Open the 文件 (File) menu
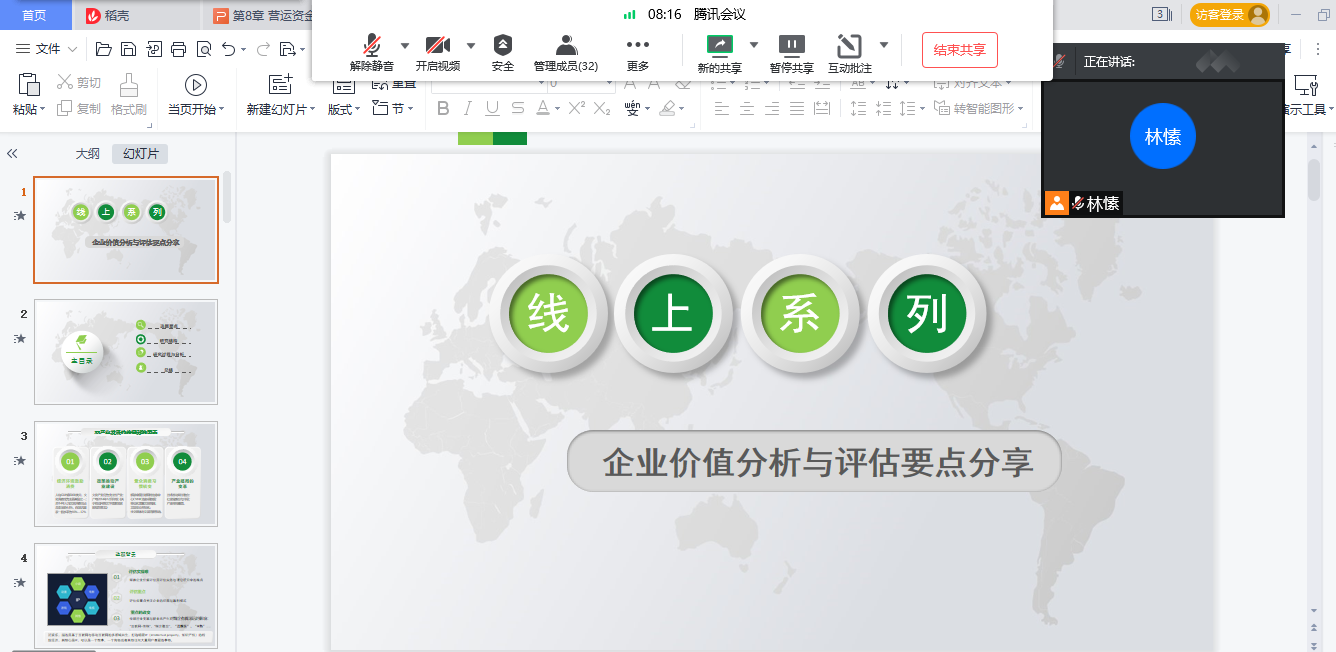1336x652 pixels. click(x=47, y=49)
